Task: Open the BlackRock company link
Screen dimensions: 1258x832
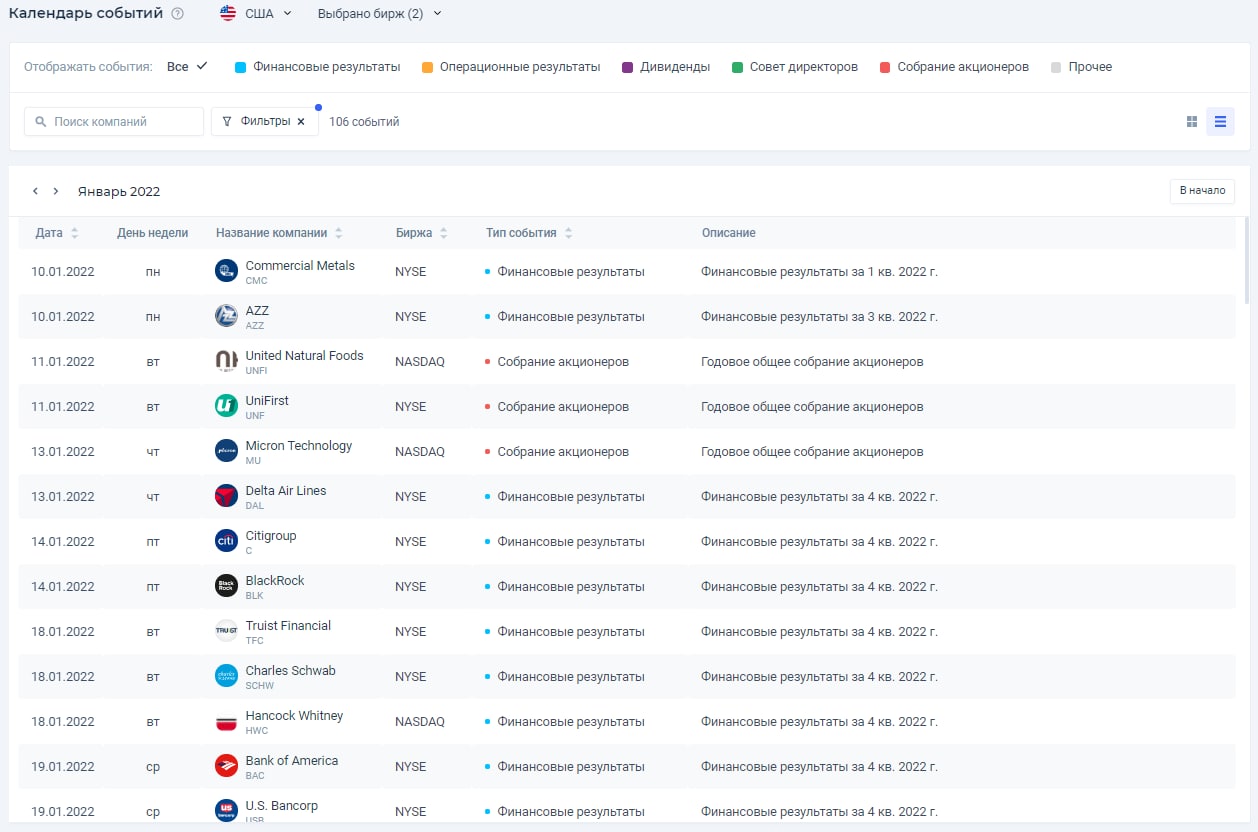Action: pyautogui.click(x=275, y=581)
